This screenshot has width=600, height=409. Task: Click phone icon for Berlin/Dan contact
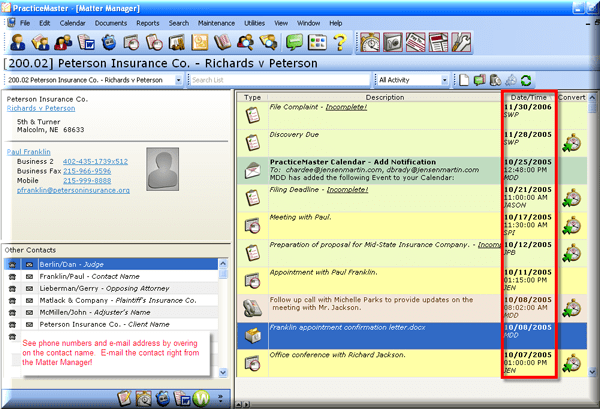click(x=12, y=264)
